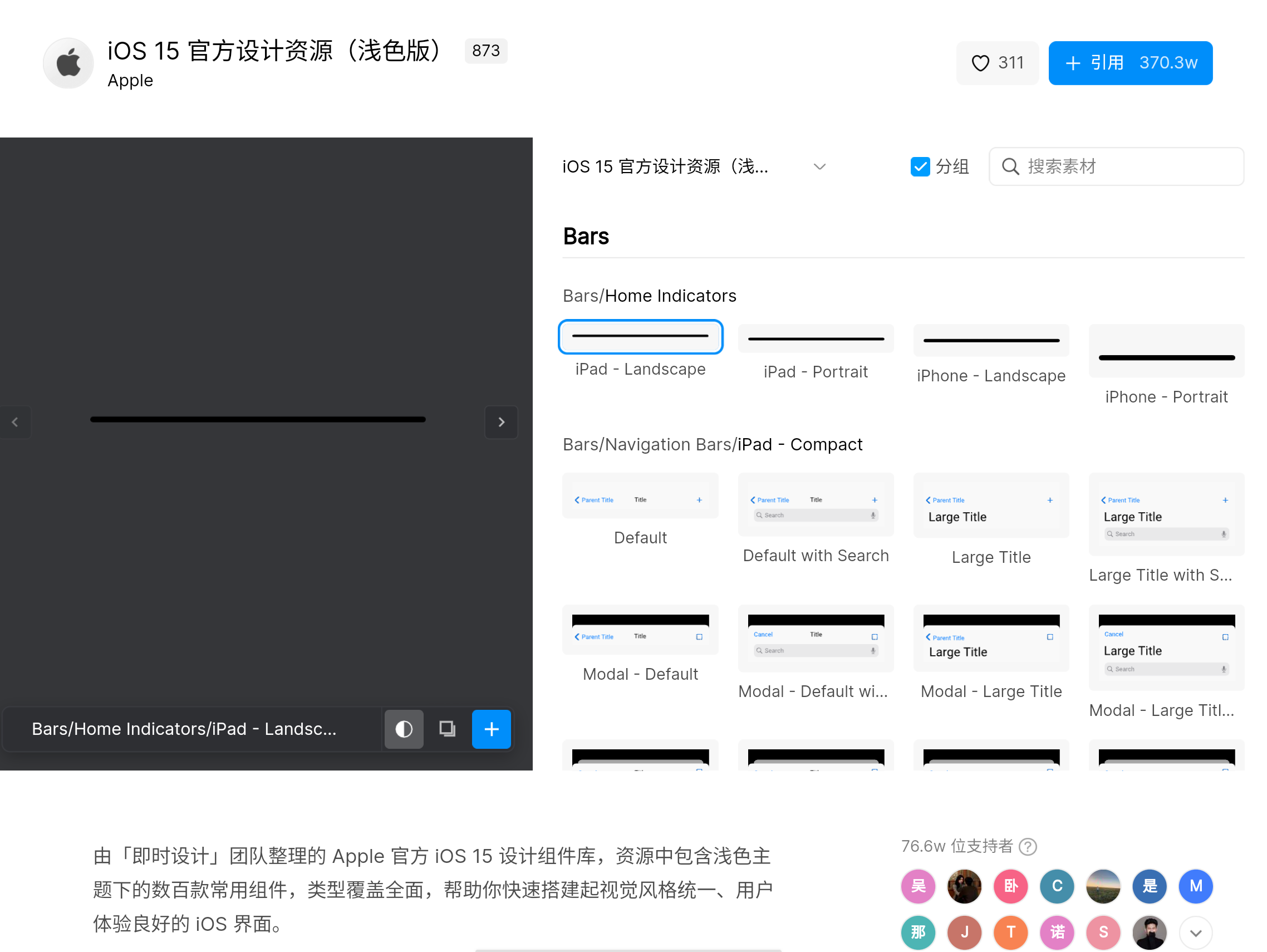Click the Apple author name

(131, 80)
